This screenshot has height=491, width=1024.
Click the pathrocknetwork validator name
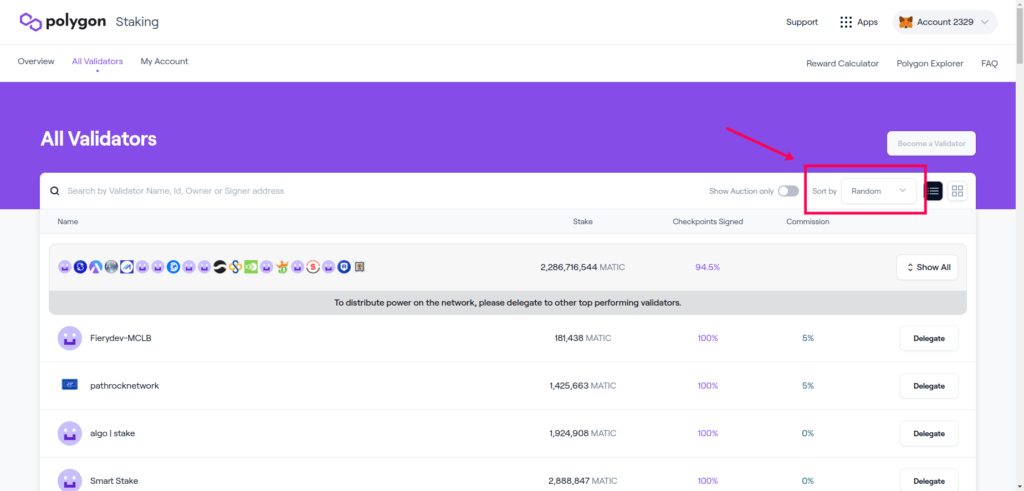point(125,386)
